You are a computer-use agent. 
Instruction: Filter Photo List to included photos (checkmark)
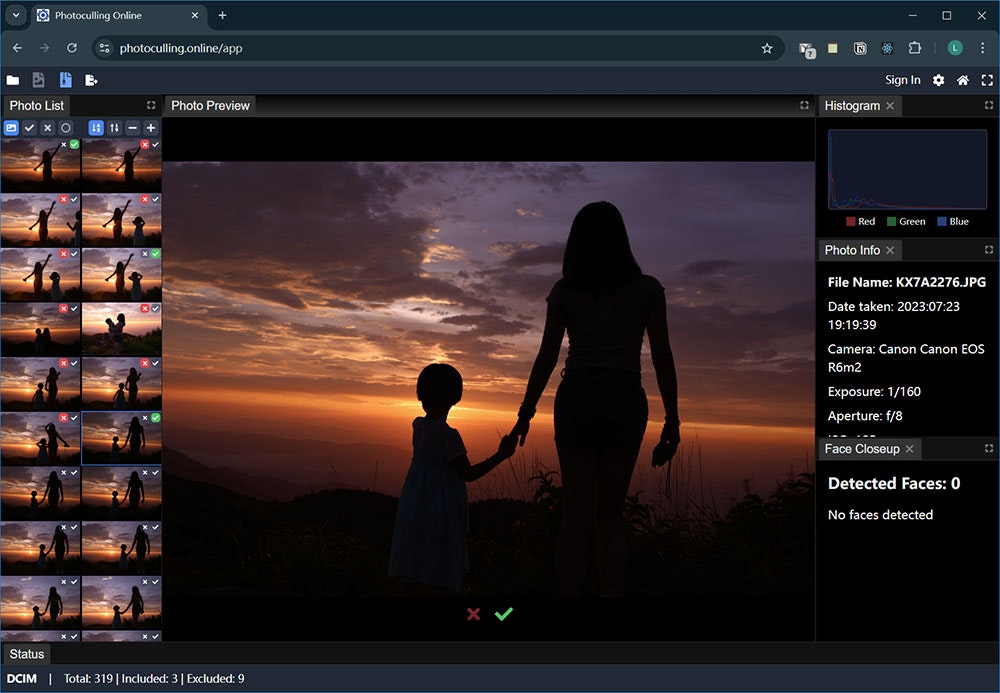(29, 128)
